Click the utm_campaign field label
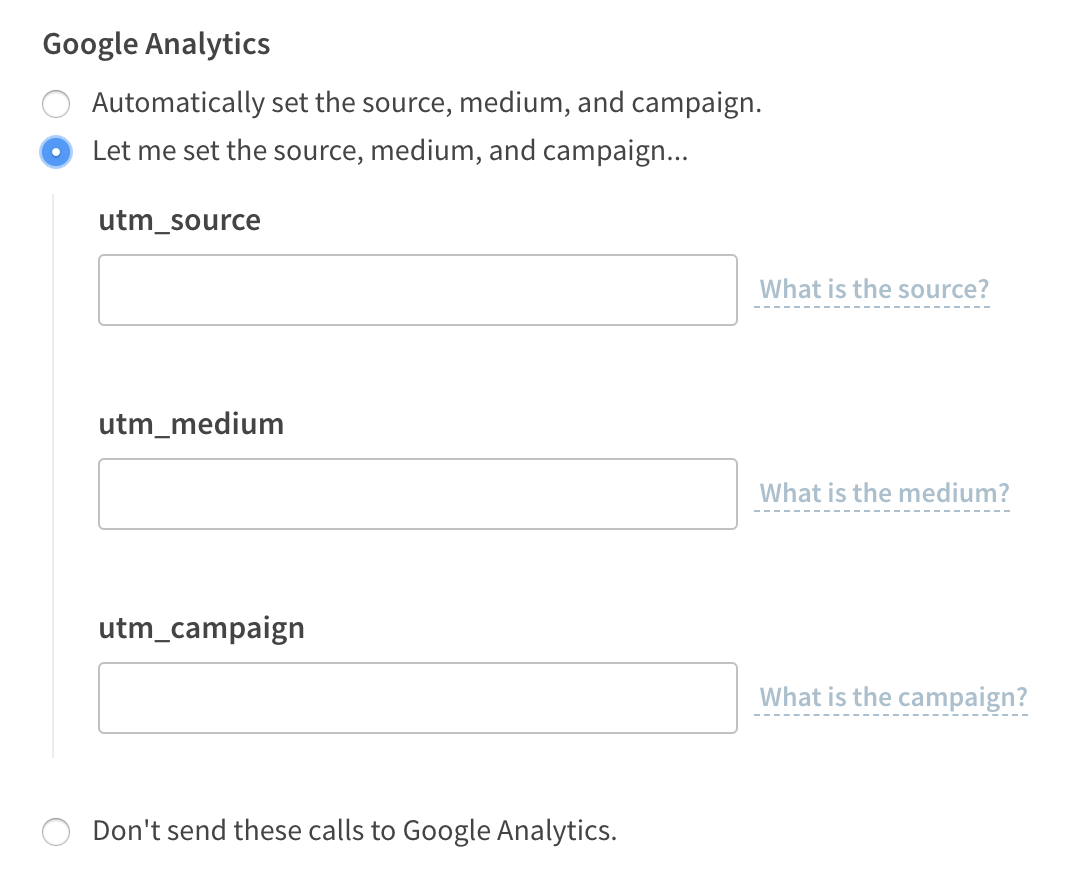 pyautogui.click(x=201, y=628)
